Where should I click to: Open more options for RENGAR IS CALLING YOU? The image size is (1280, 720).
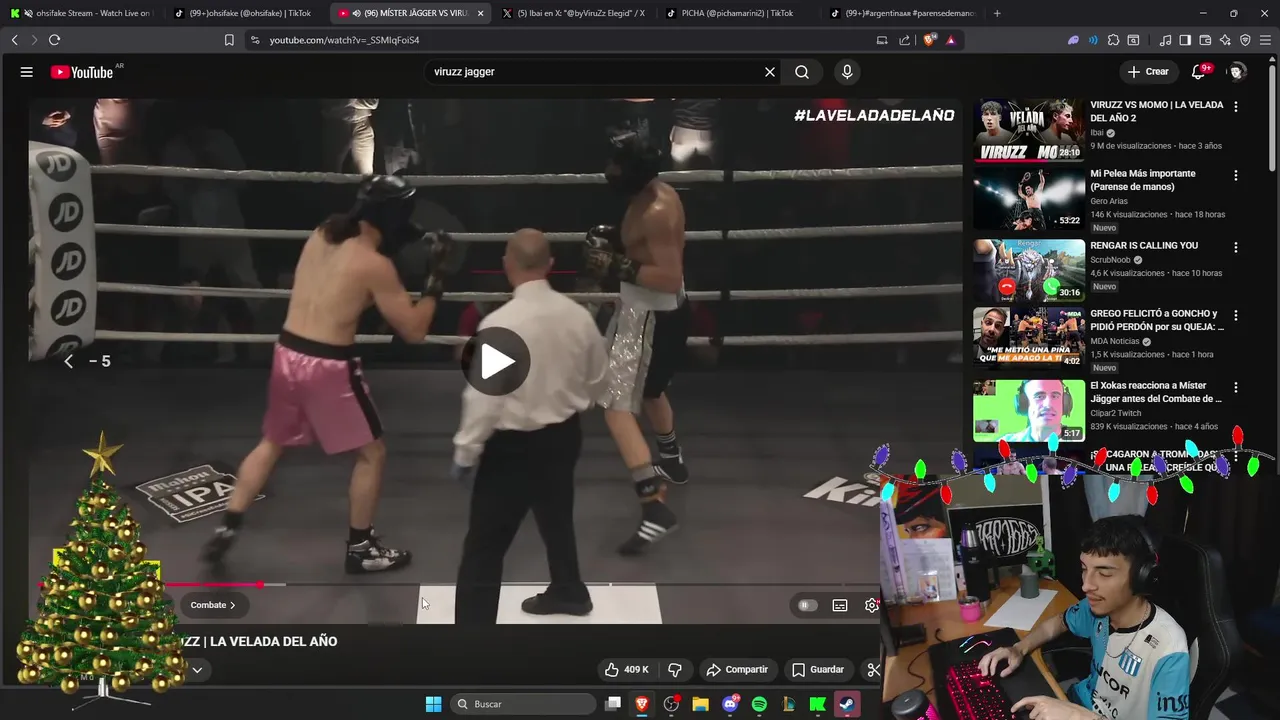coord(1236,246)
